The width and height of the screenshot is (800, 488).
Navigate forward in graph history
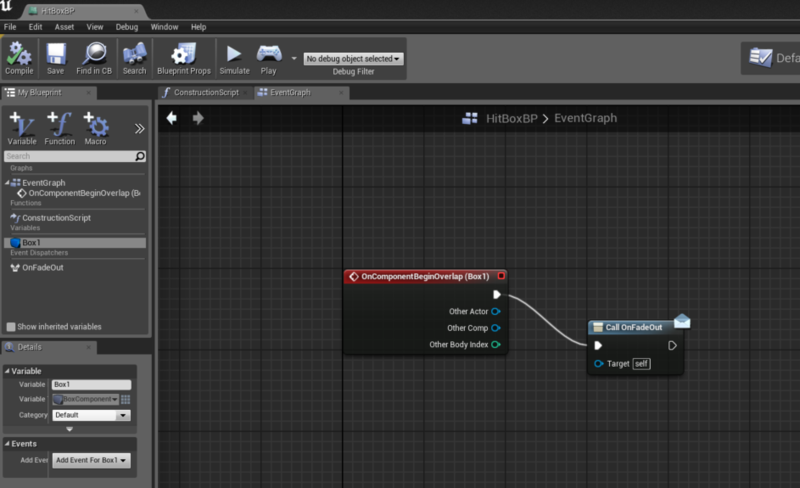coord(198,118)
